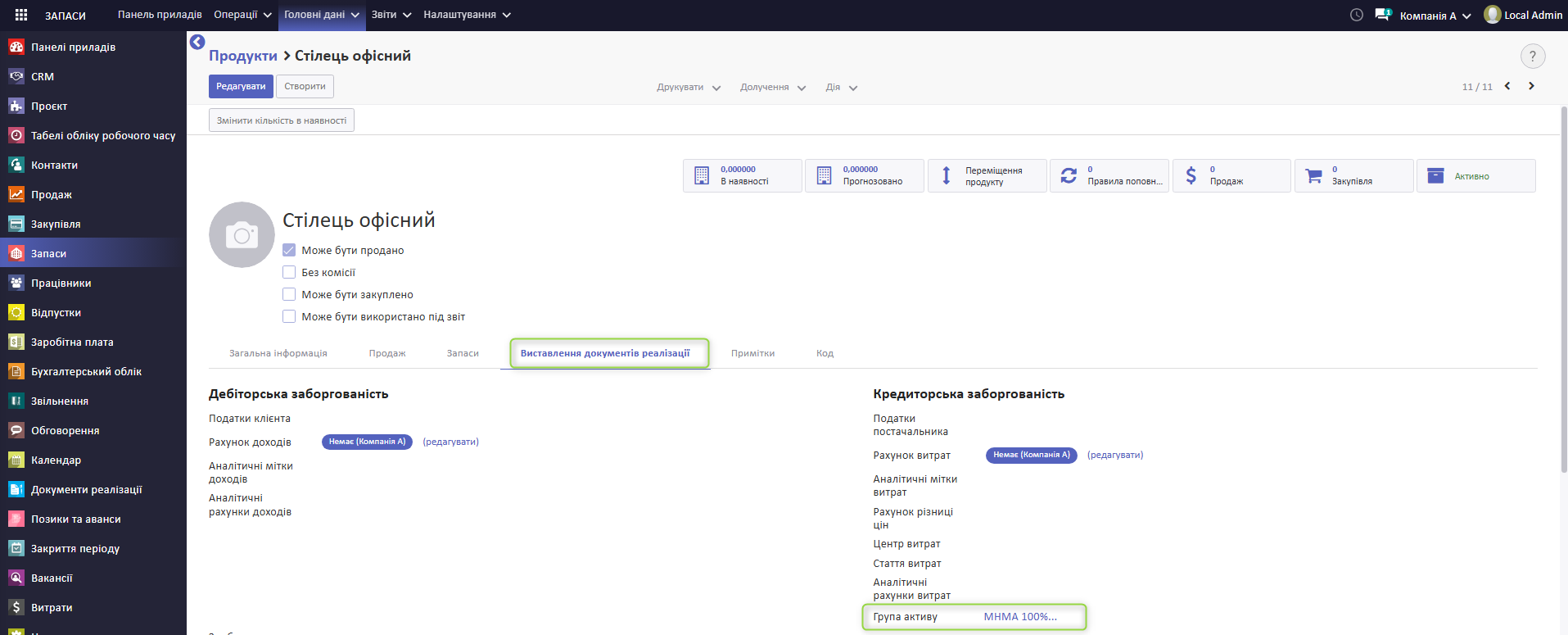Open Вакансії module in sidebar
Screen dimensions: 1568x635
point(93,578)
